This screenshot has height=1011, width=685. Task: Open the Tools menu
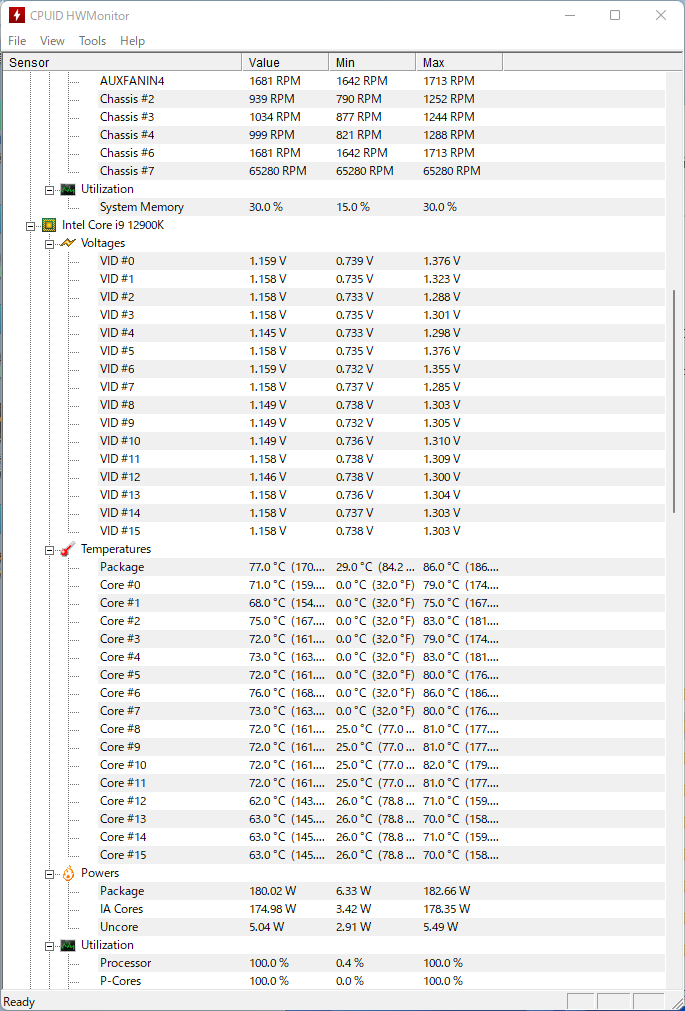[92, 41]
